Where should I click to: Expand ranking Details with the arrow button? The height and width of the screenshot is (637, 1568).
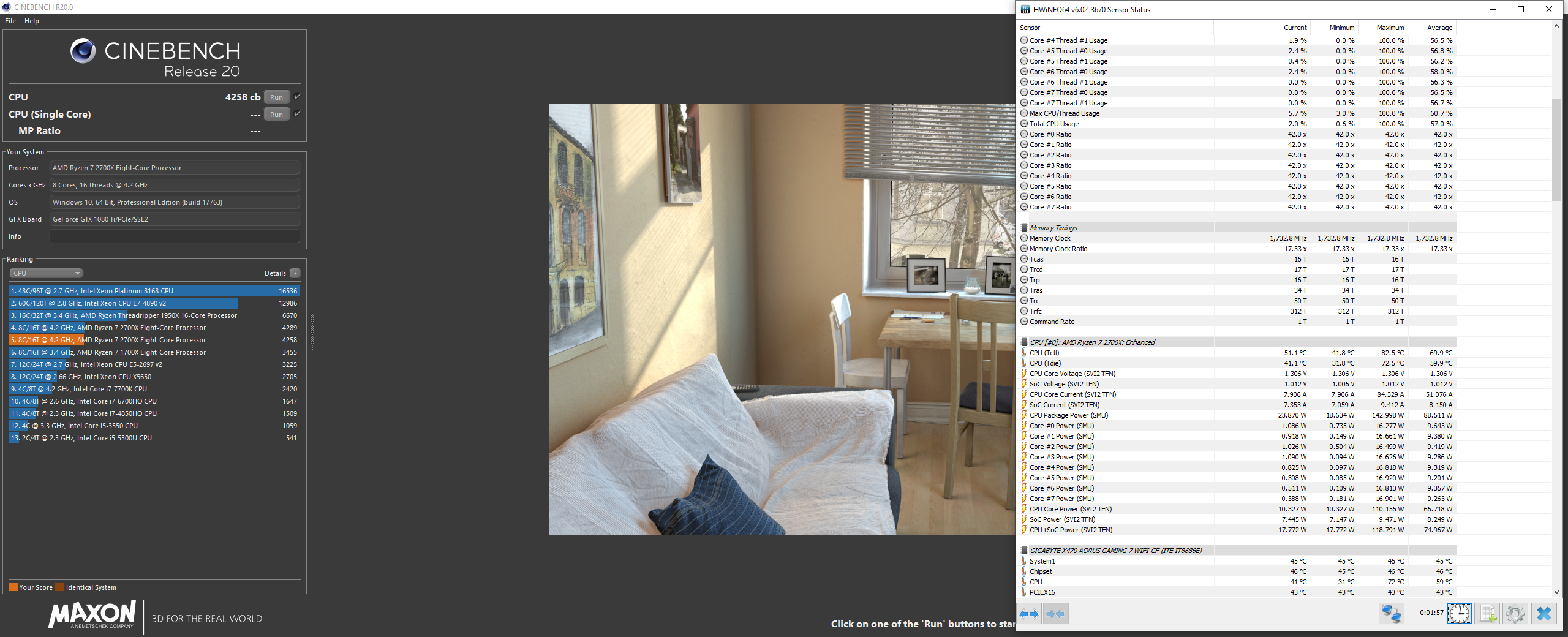coord(295,273)
